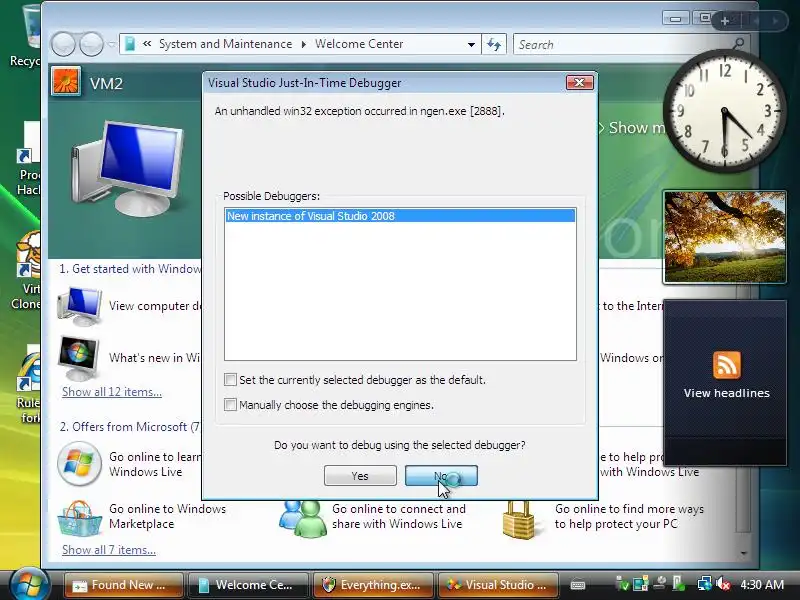Click 'View headlines' in the feed gadget

[x=727, y=393]
